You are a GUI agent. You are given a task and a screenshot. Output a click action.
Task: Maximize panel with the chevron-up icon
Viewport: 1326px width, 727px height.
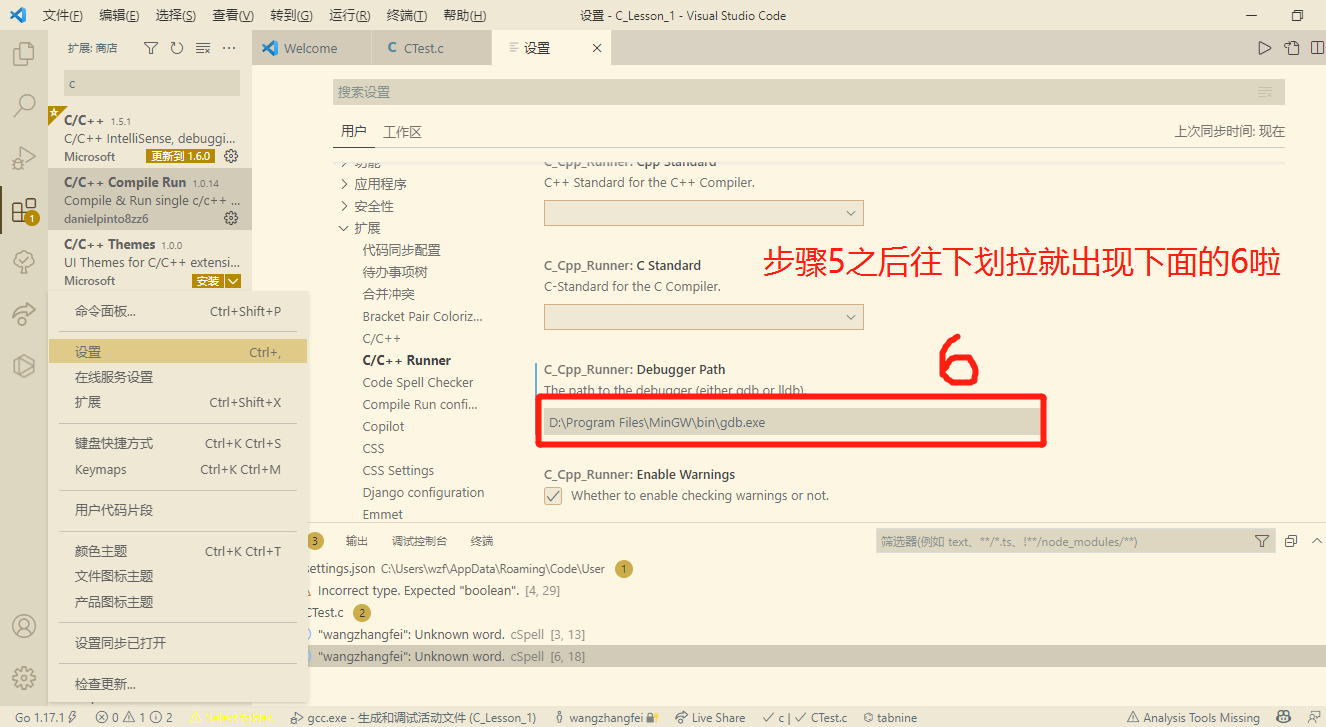pyautogui.click(x=1316, y=541)
